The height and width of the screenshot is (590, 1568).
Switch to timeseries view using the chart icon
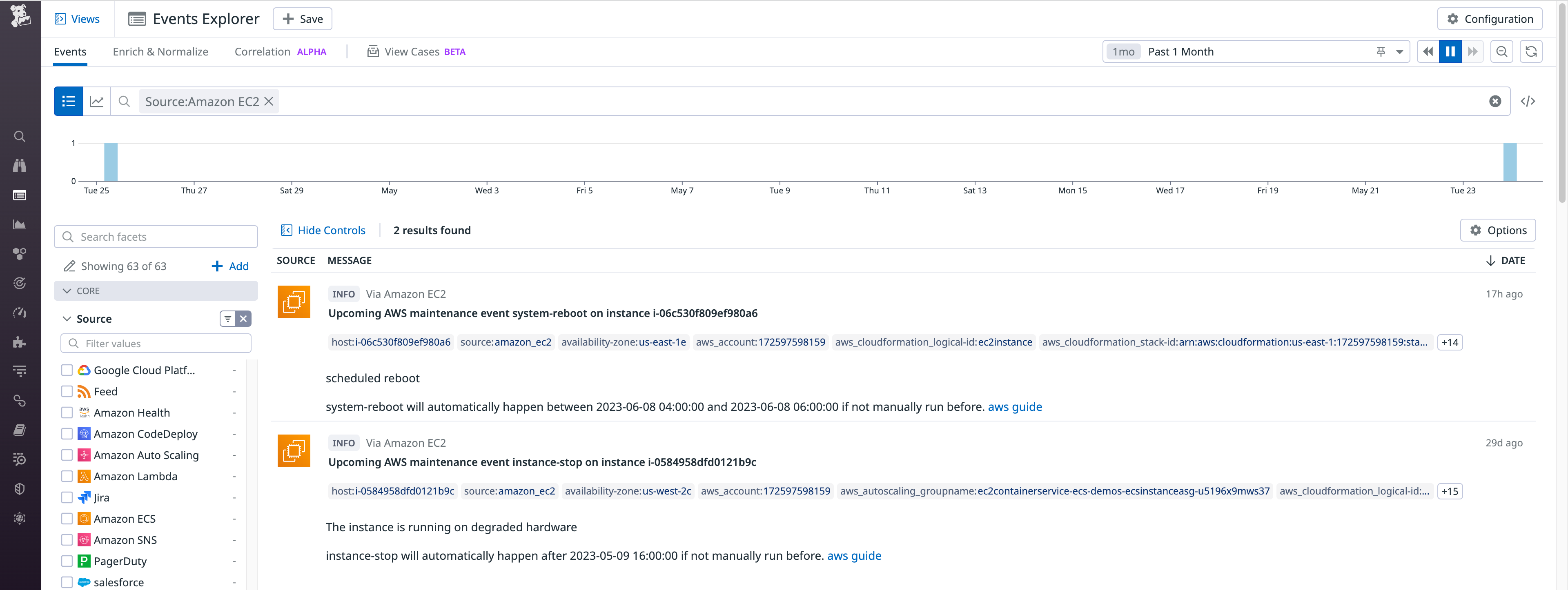[97, 101]
